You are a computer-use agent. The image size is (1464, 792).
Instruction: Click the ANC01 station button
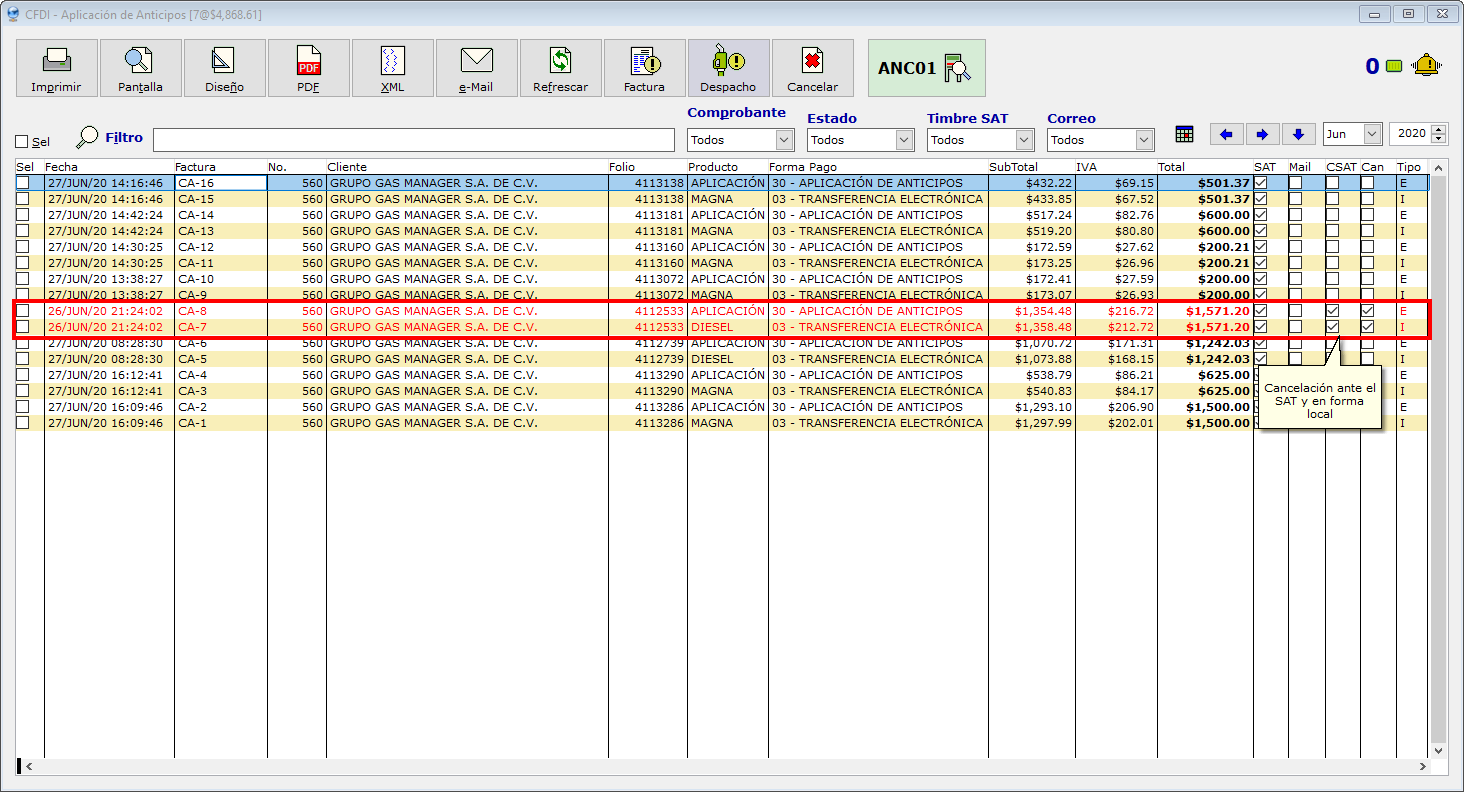tap(926, 68)
